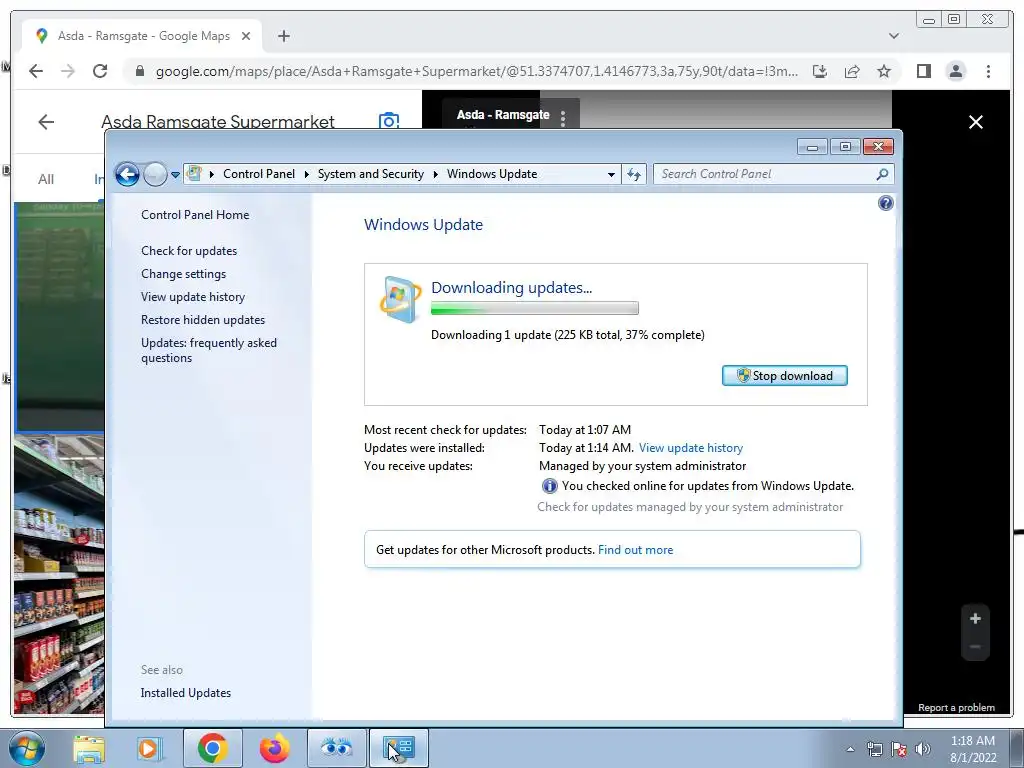This screenshot has width=1024, height=768.
Task: Switch to Chrome from taskbar
Action: point(213,748)
